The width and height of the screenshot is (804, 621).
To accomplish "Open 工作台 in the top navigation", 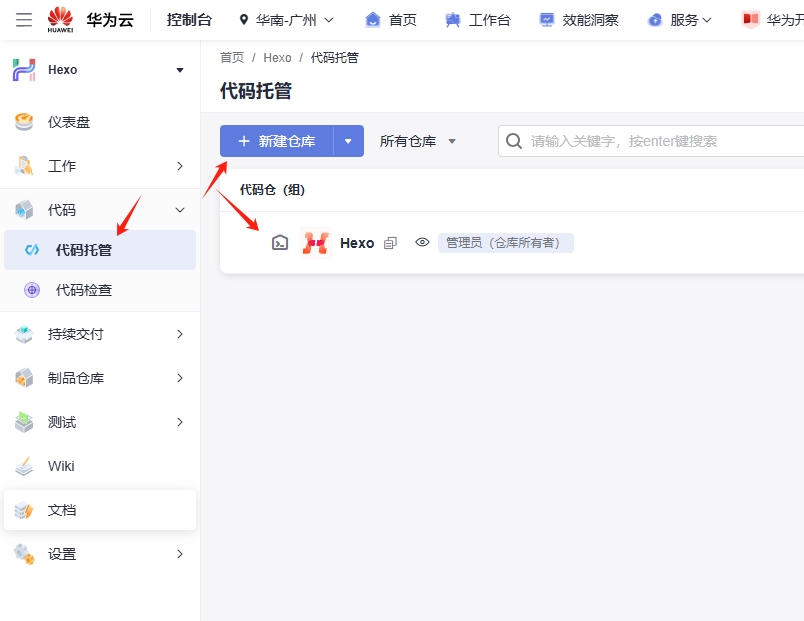I will (478, 20).
